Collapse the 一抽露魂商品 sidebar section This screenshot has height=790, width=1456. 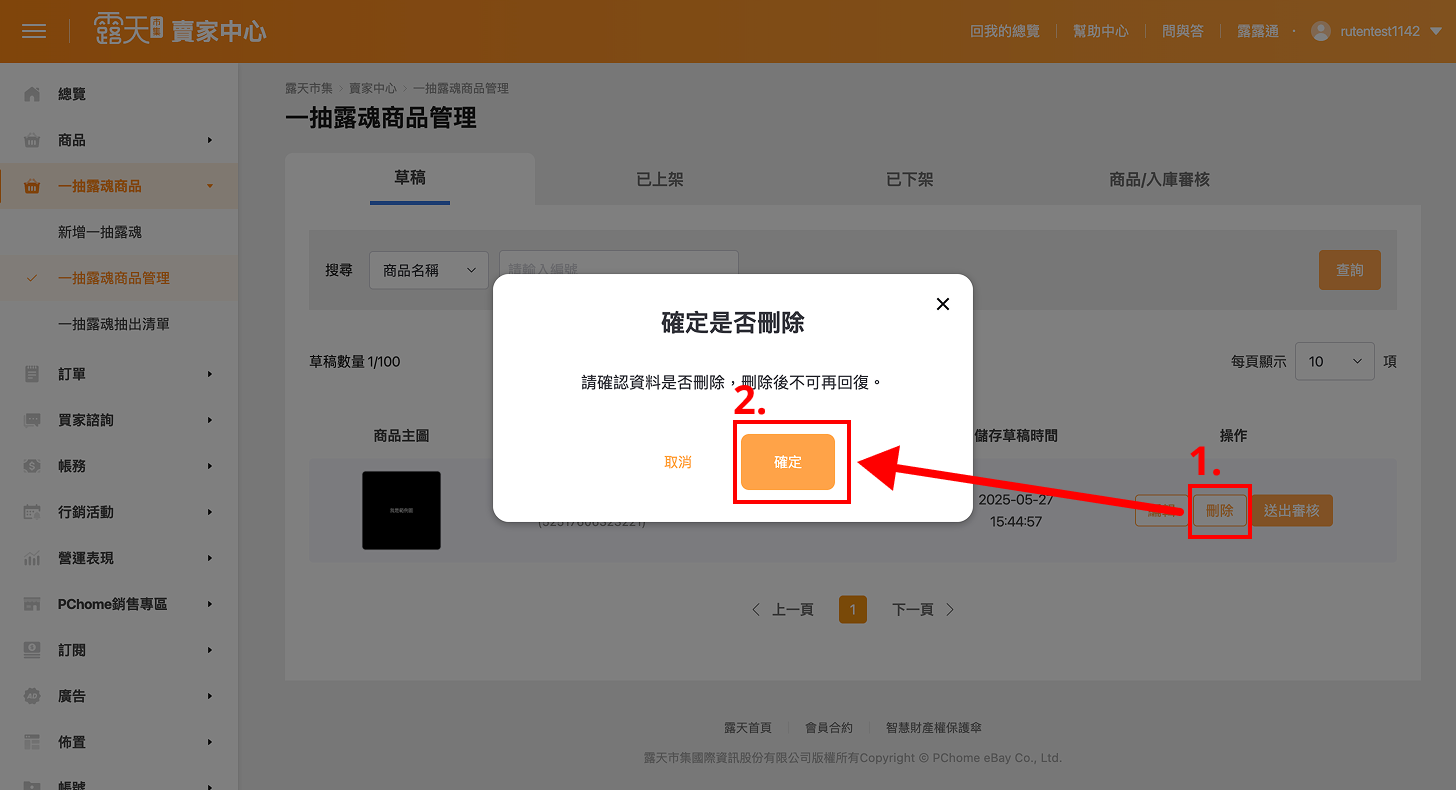click(x=210, y=186)
